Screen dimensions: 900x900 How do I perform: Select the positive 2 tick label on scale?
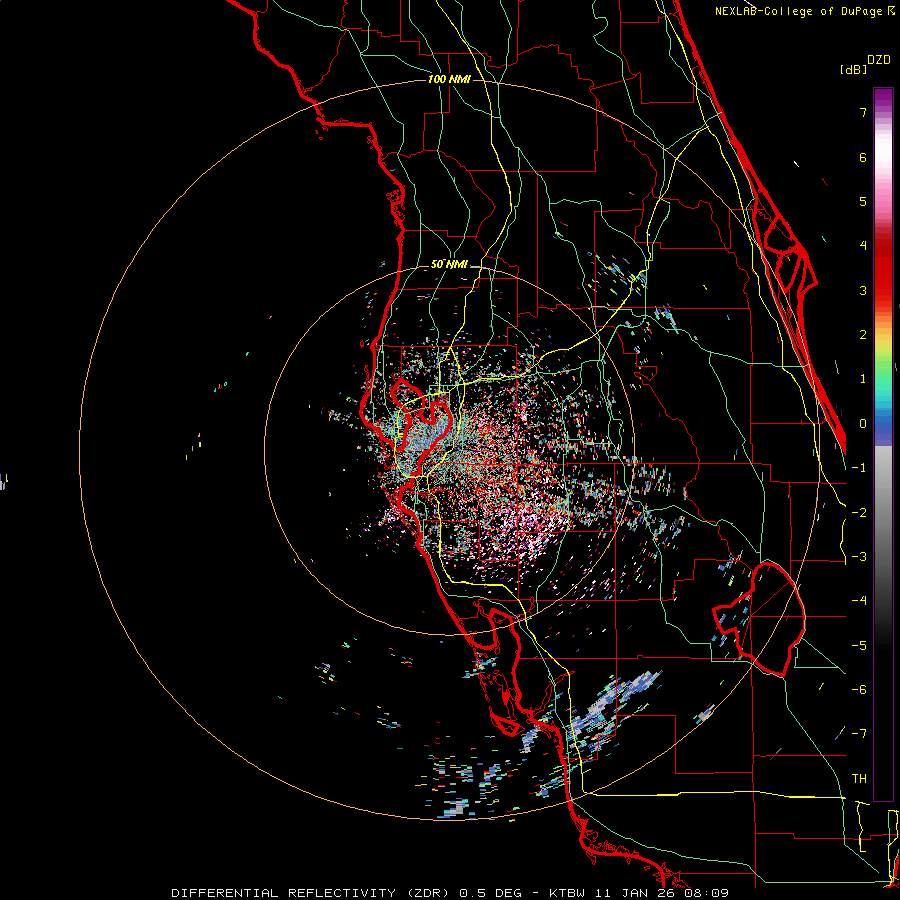pyautogui.click(x=863, y=335)
